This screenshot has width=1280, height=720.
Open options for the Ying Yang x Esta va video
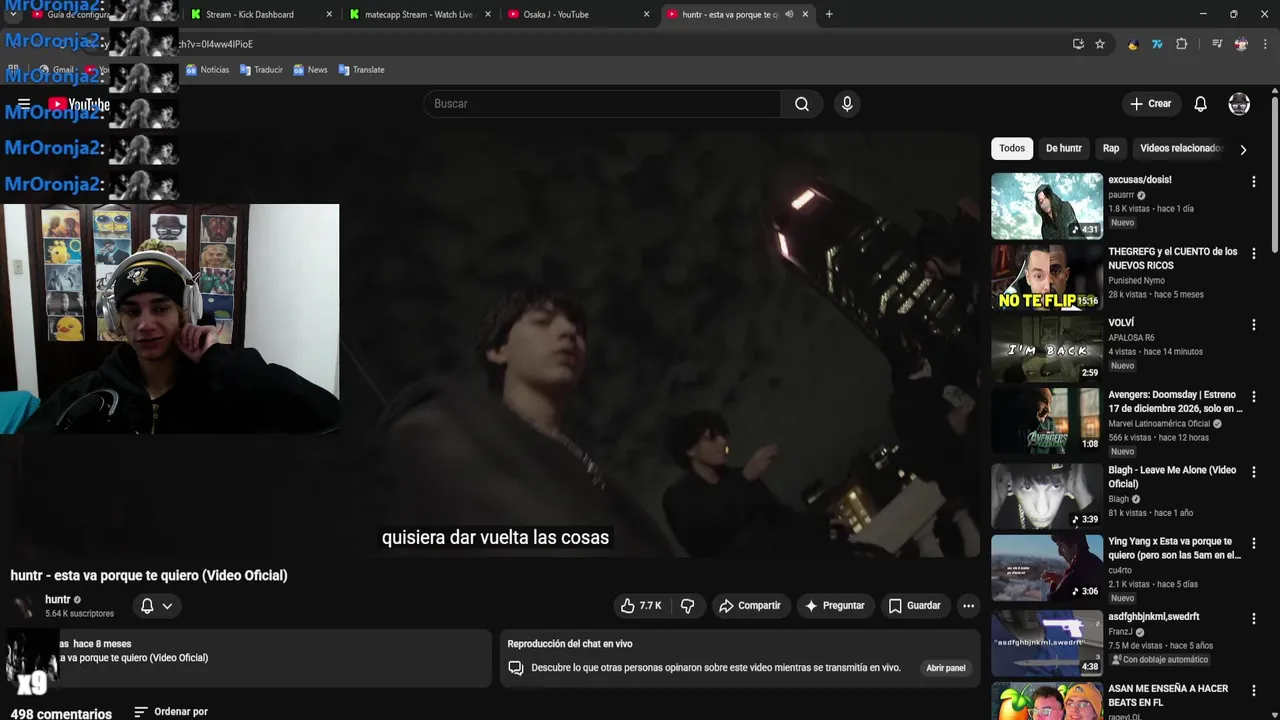(x=1253, y=544)
